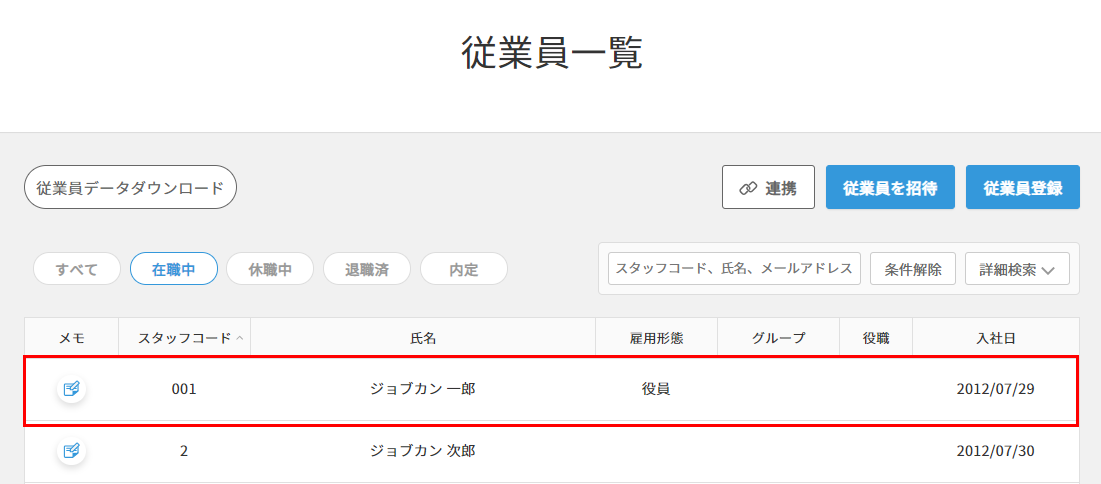The image size is (1101, 484).
Task: Select the 休職中 status filter
Action: [270, 269]
